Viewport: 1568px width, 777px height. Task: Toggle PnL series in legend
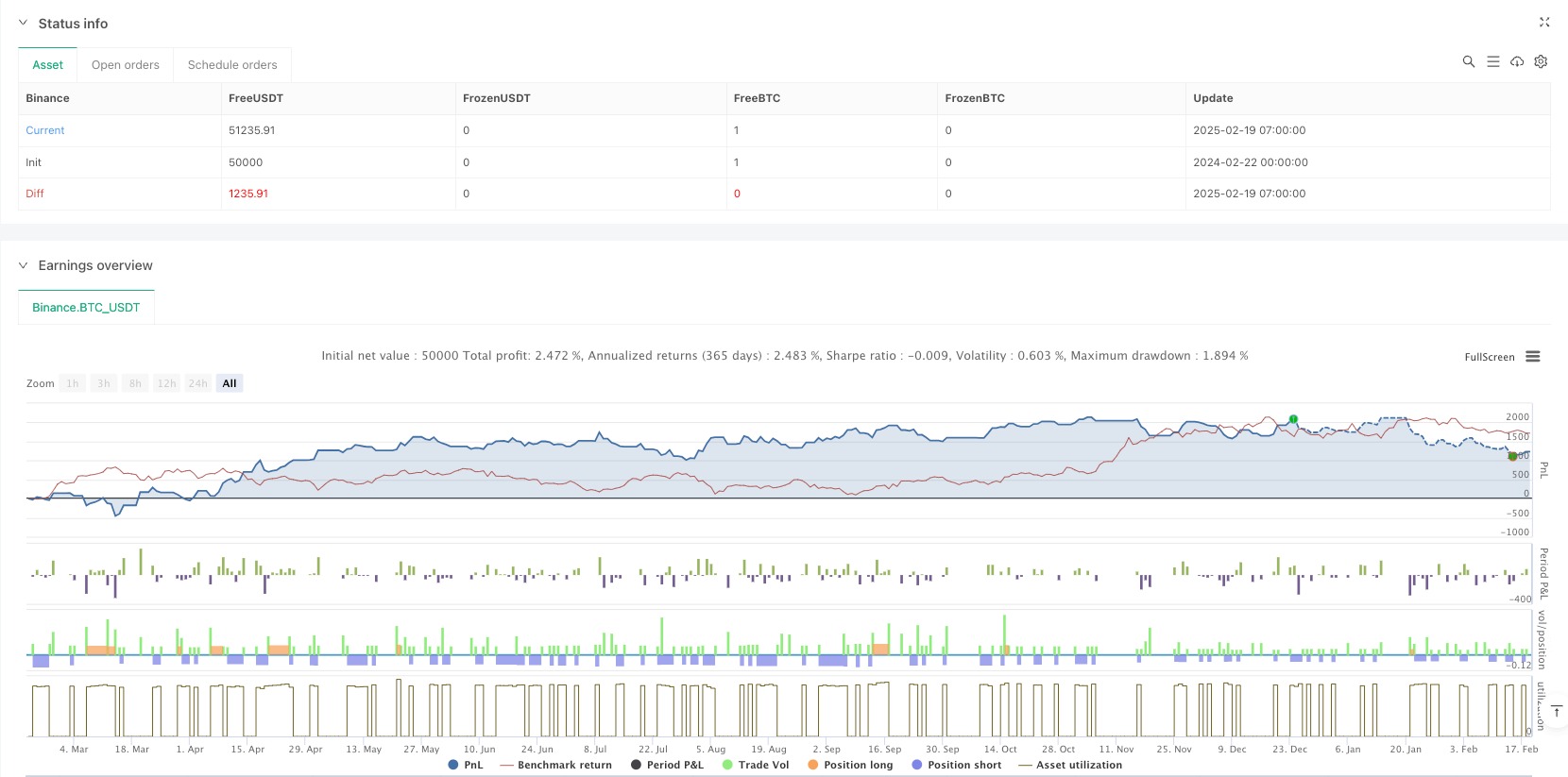pyautogui.click(x=466, y=765)
